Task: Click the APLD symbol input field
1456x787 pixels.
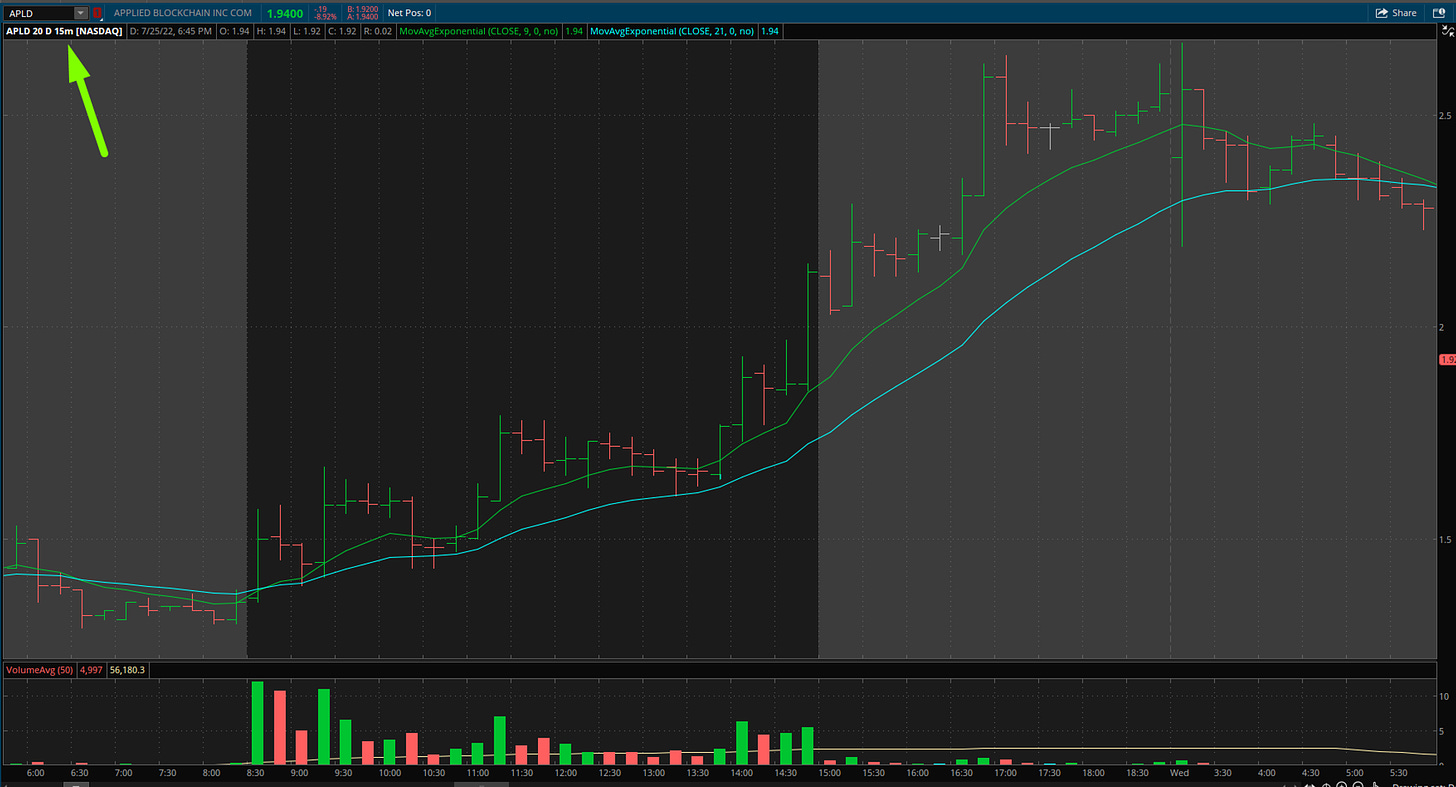Action: pyautogui.click(x=38, y=13)
